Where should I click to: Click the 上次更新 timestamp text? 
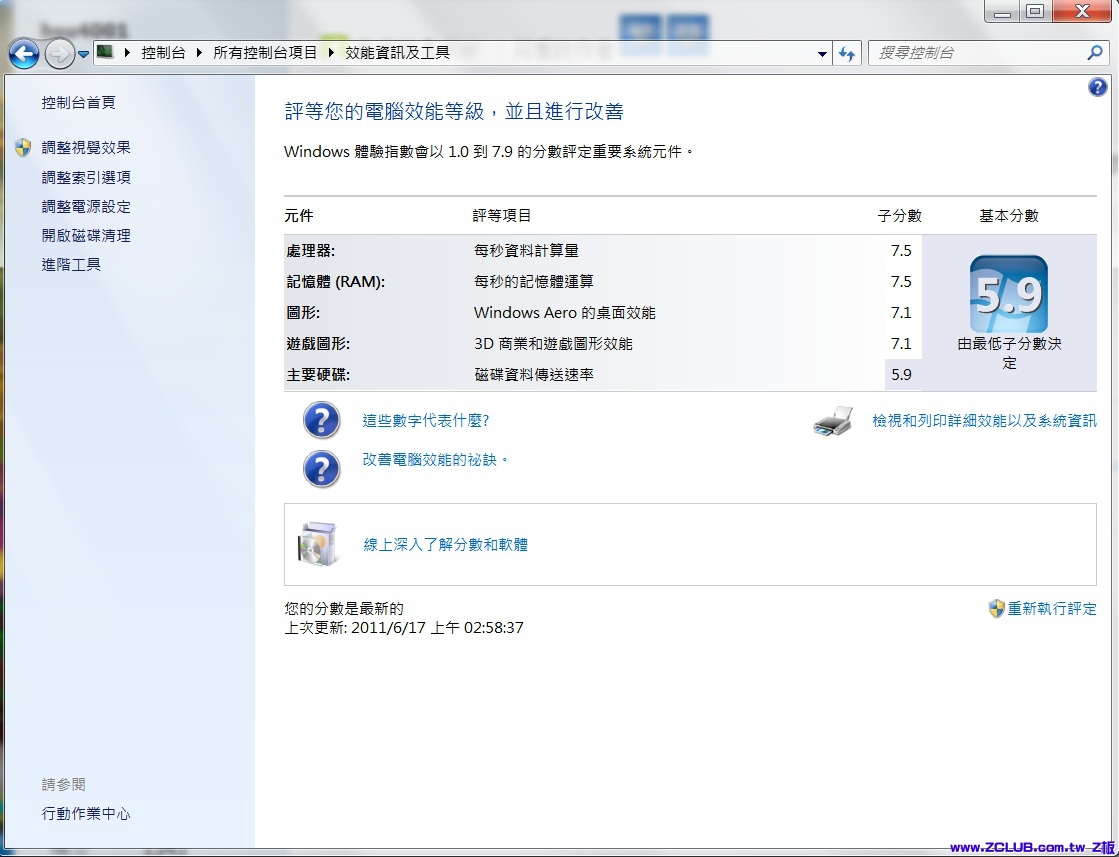[x=404, y=628]
